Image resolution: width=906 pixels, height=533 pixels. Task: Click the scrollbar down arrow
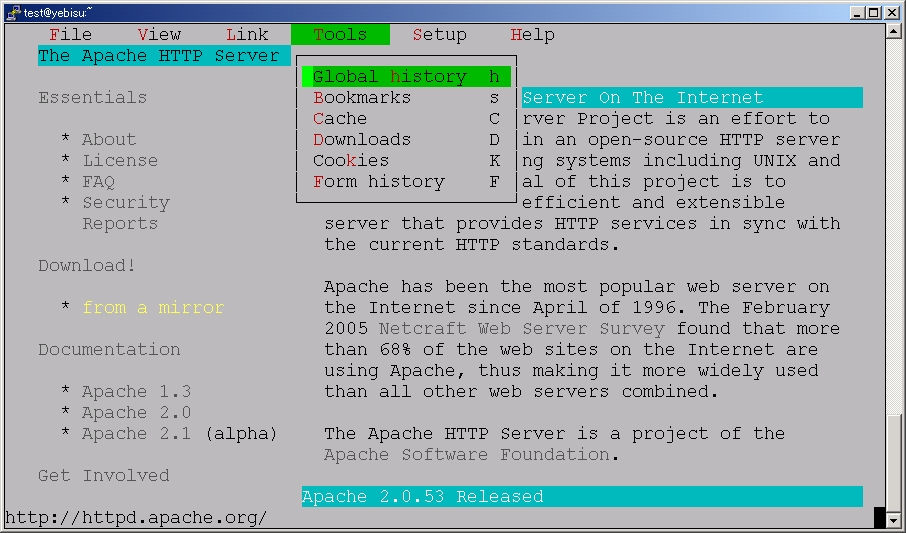tap(892, 519)
